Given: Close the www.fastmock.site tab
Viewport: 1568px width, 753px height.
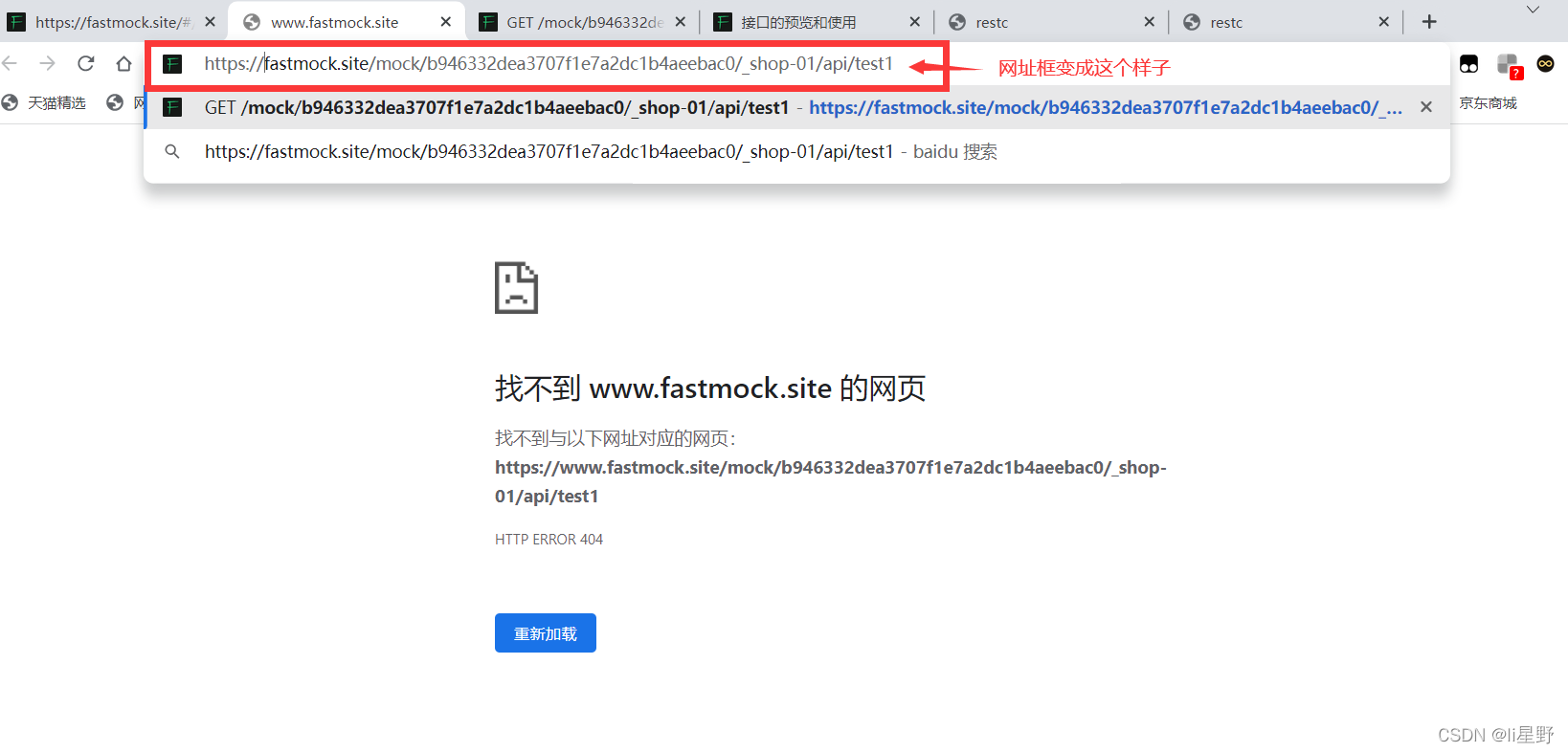Looking at the screenshot, I should (x=446, y=22).
